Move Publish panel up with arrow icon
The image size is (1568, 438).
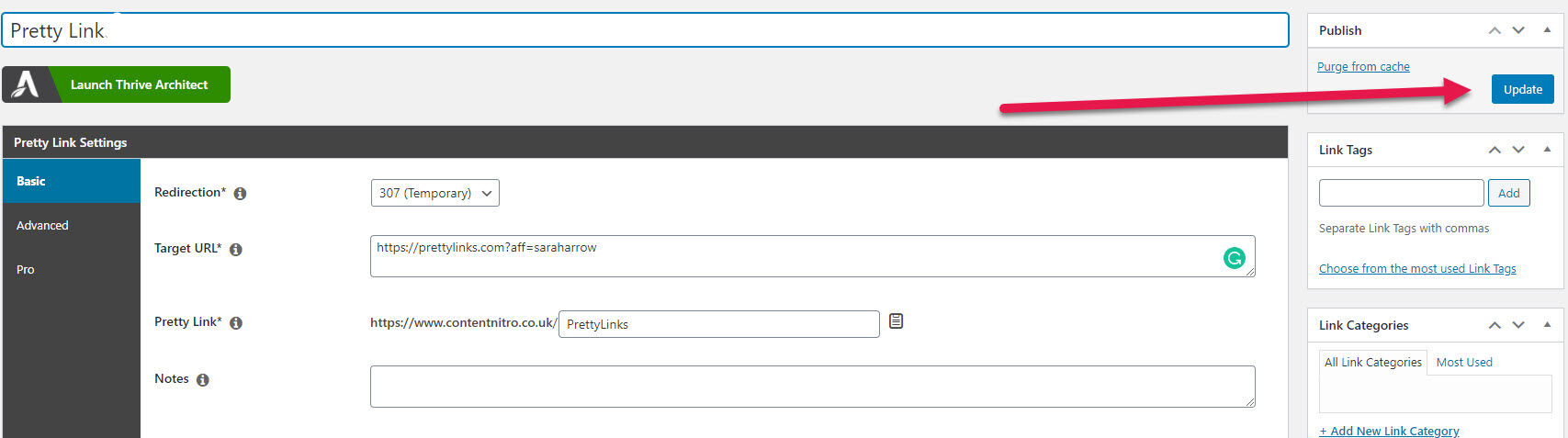(x=1495, y=30)
